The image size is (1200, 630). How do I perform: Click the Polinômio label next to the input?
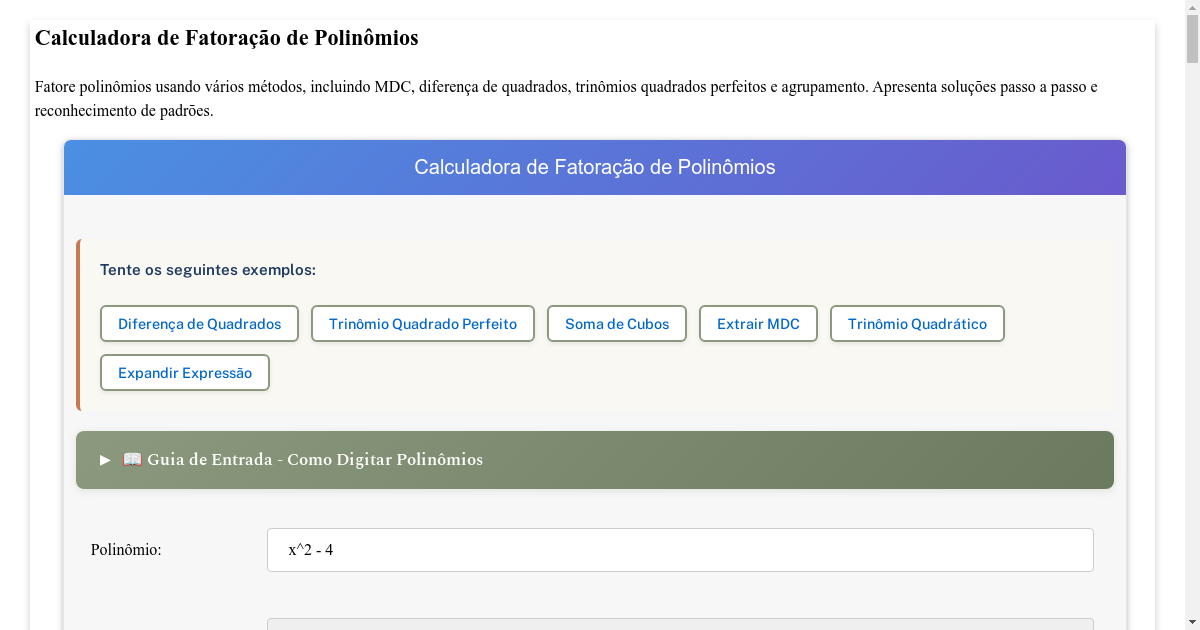click(x=125, y=549)
